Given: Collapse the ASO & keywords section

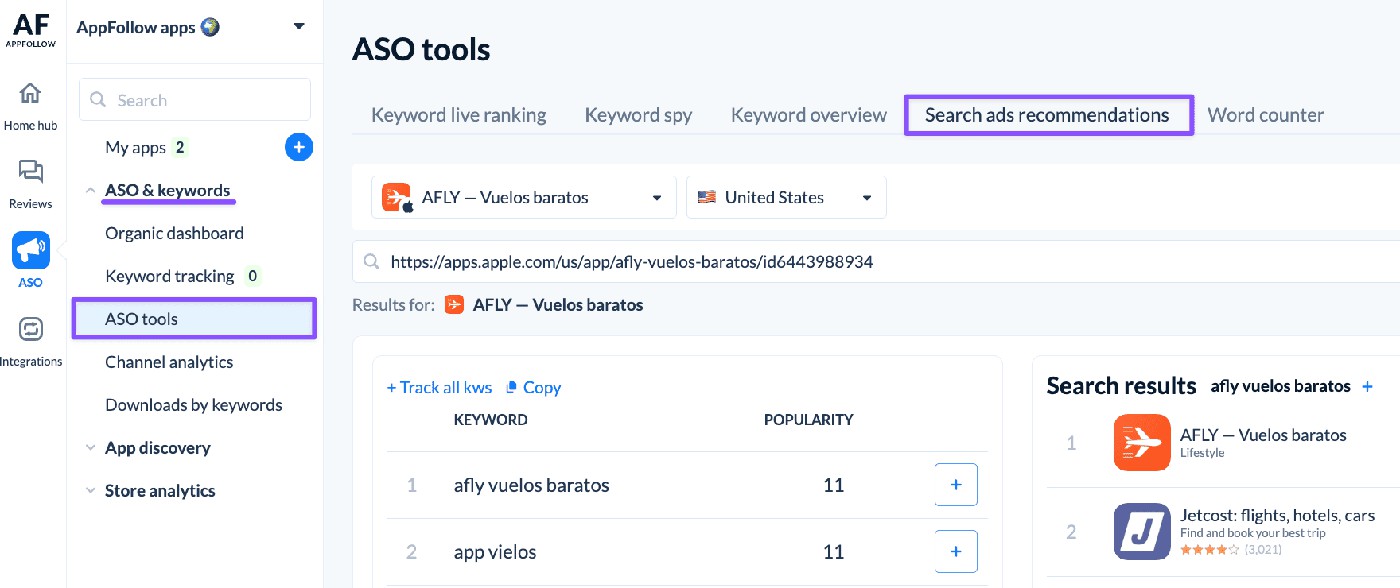Looking at the screenshot, I should [91, 190].
